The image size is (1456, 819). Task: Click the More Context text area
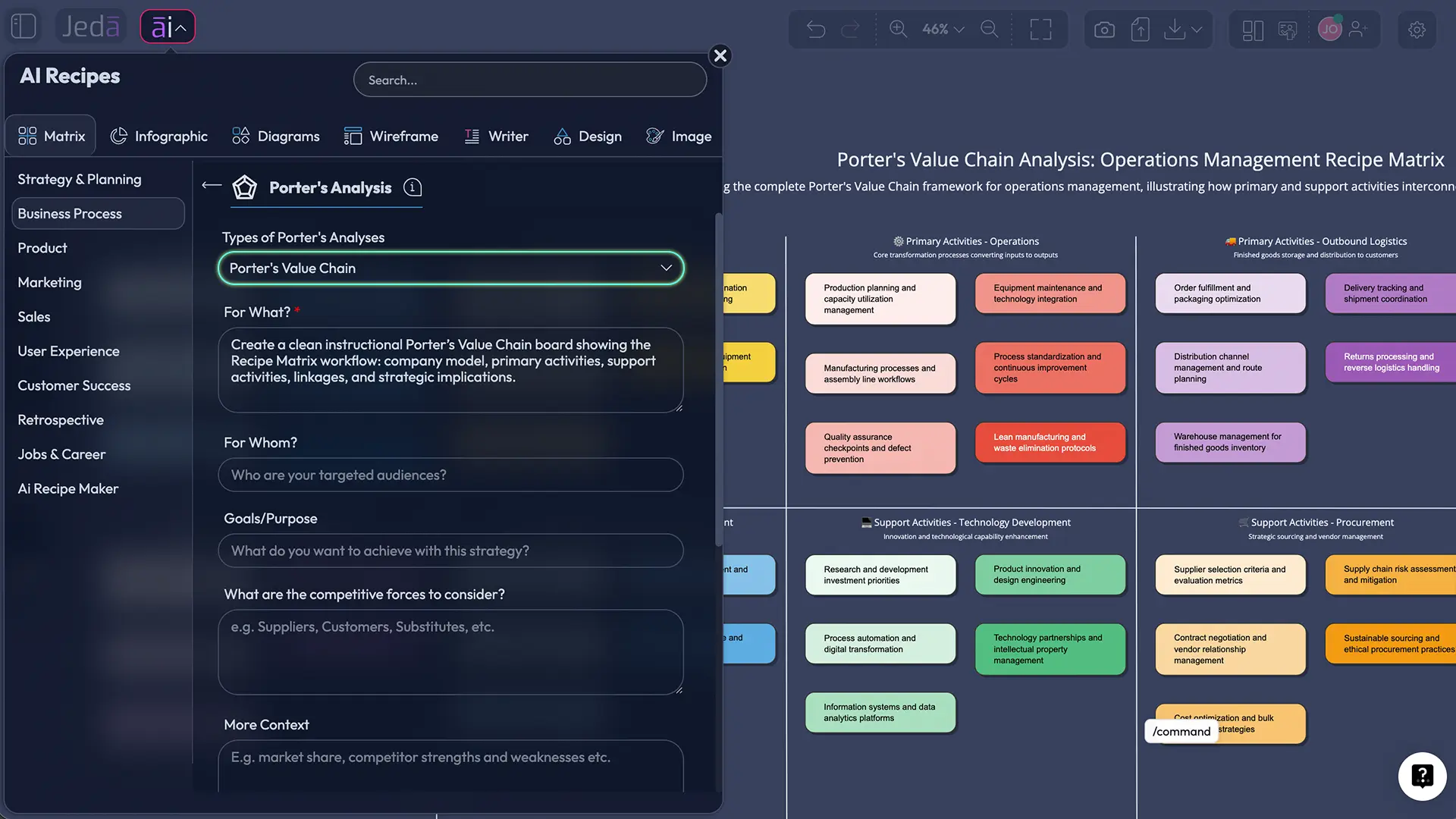click(450, 766)
